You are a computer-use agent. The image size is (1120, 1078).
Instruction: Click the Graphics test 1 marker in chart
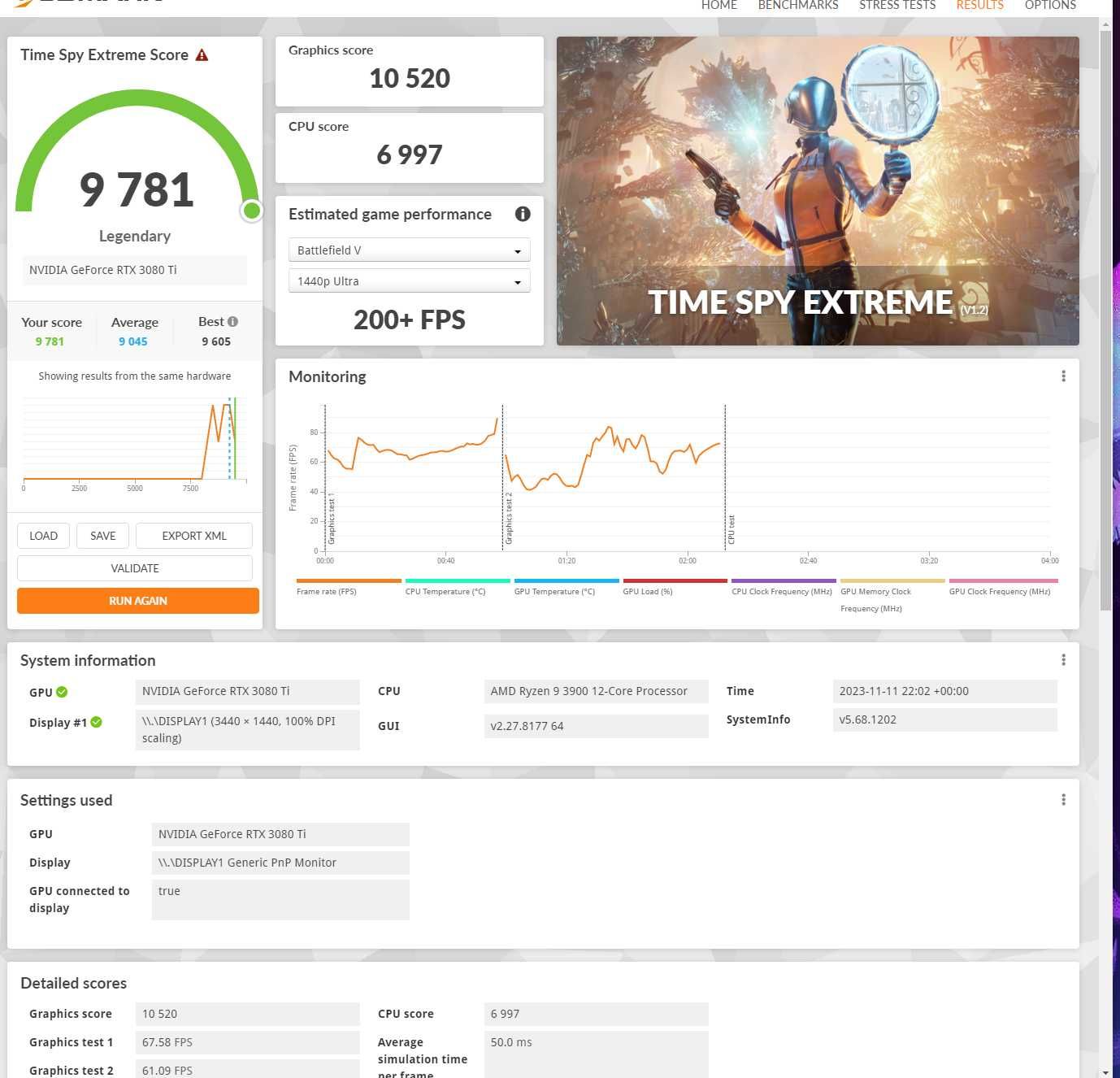tap(331, 518)
